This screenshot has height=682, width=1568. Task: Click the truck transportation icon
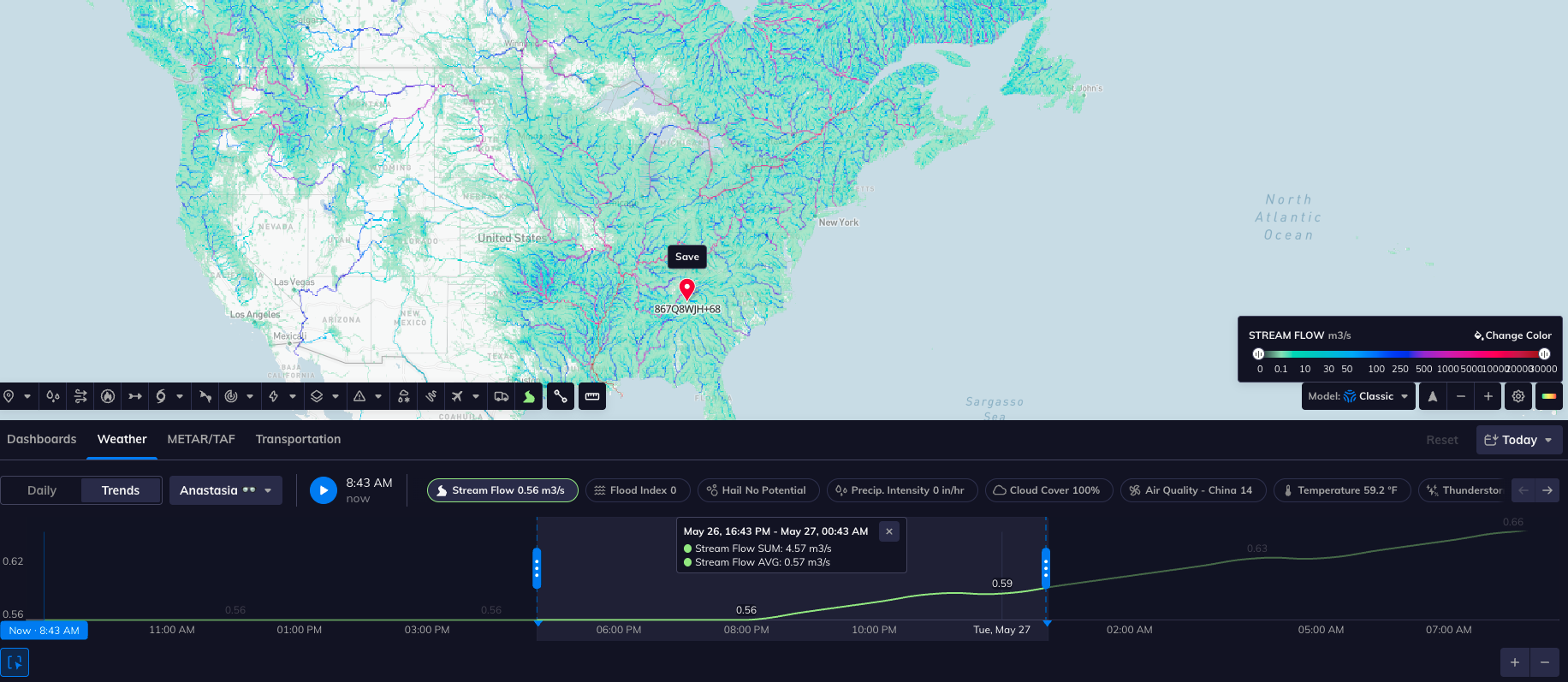[x=502, y=396]
